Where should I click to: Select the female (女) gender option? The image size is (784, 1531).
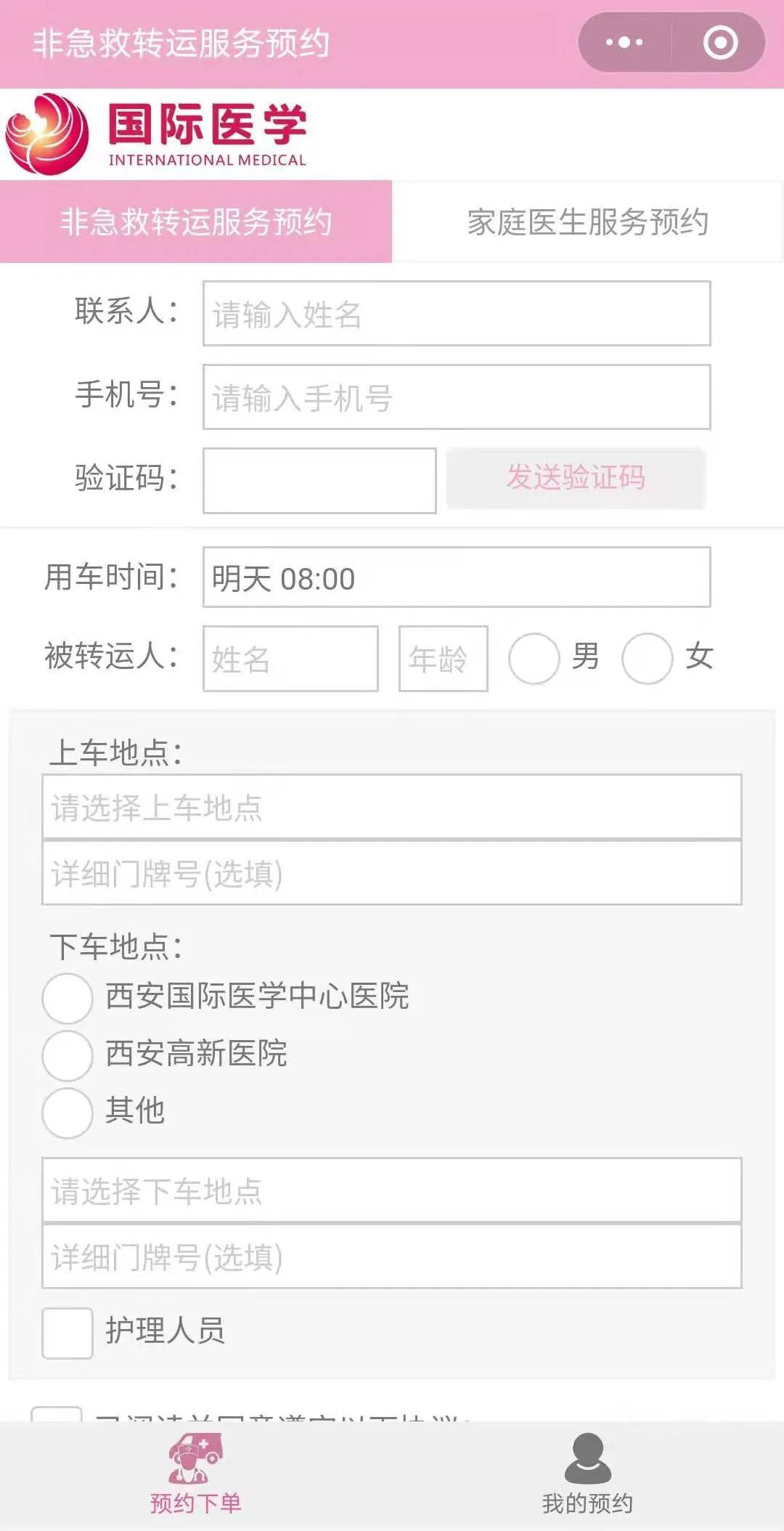[x=648, y=659]
